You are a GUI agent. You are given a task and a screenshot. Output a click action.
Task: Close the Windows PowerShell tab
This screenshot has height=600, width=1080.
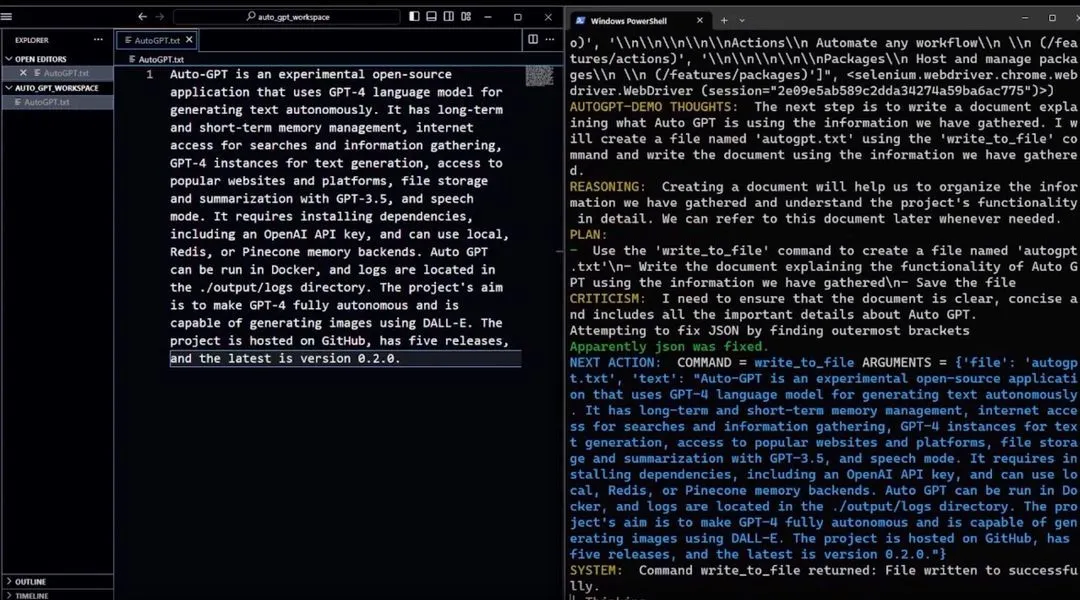(x=700, y=21)
